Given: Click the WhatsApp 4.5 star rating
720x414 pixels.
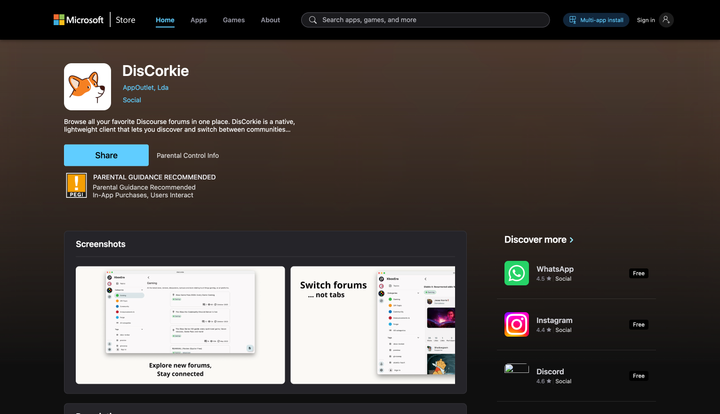Looking at the screenshot, I should pos(543,279).
